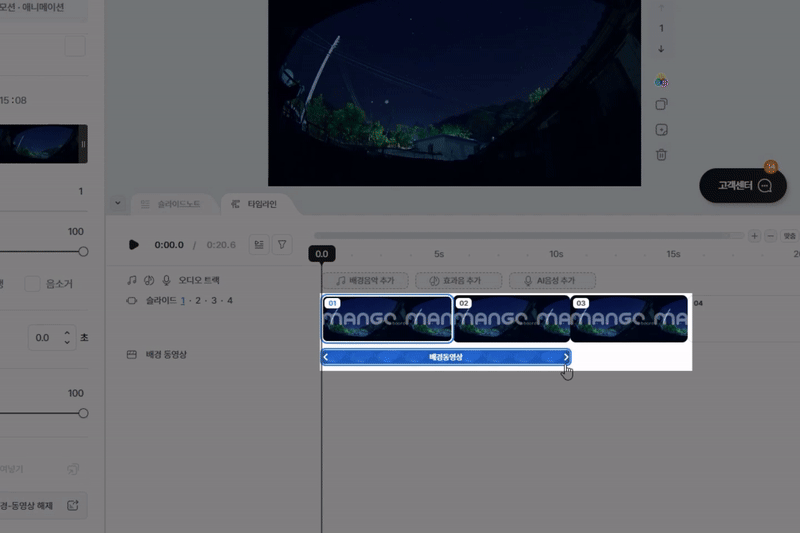Collapse the bottom timeline panel chevron
This screenshot has width=800, height=533.
pos(117,204)
